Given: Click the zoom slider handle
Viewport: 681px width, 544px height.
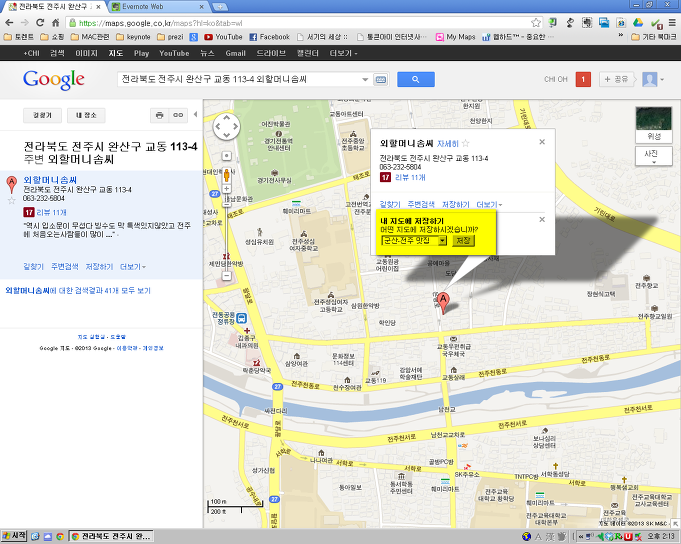Looking at the screenshot, I should (226, 204).
